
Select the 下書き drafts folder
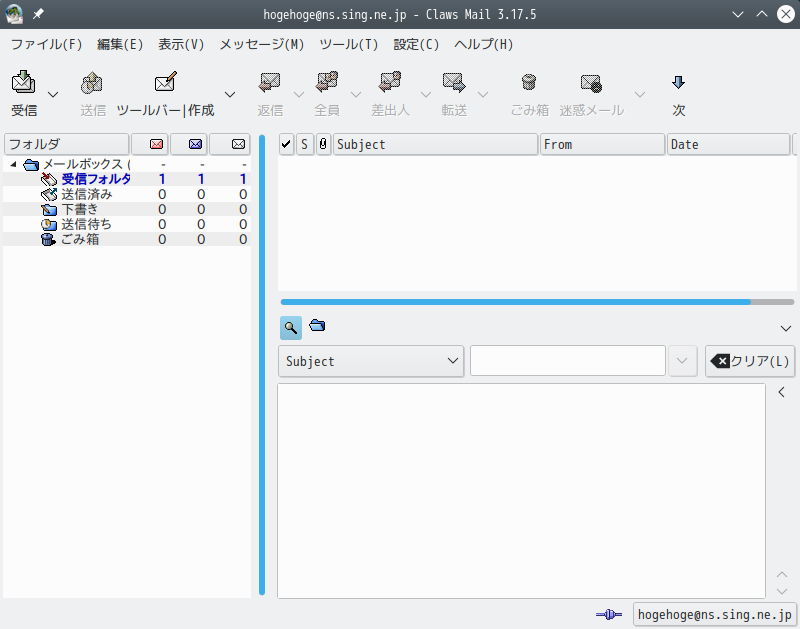tap(80, 209)
